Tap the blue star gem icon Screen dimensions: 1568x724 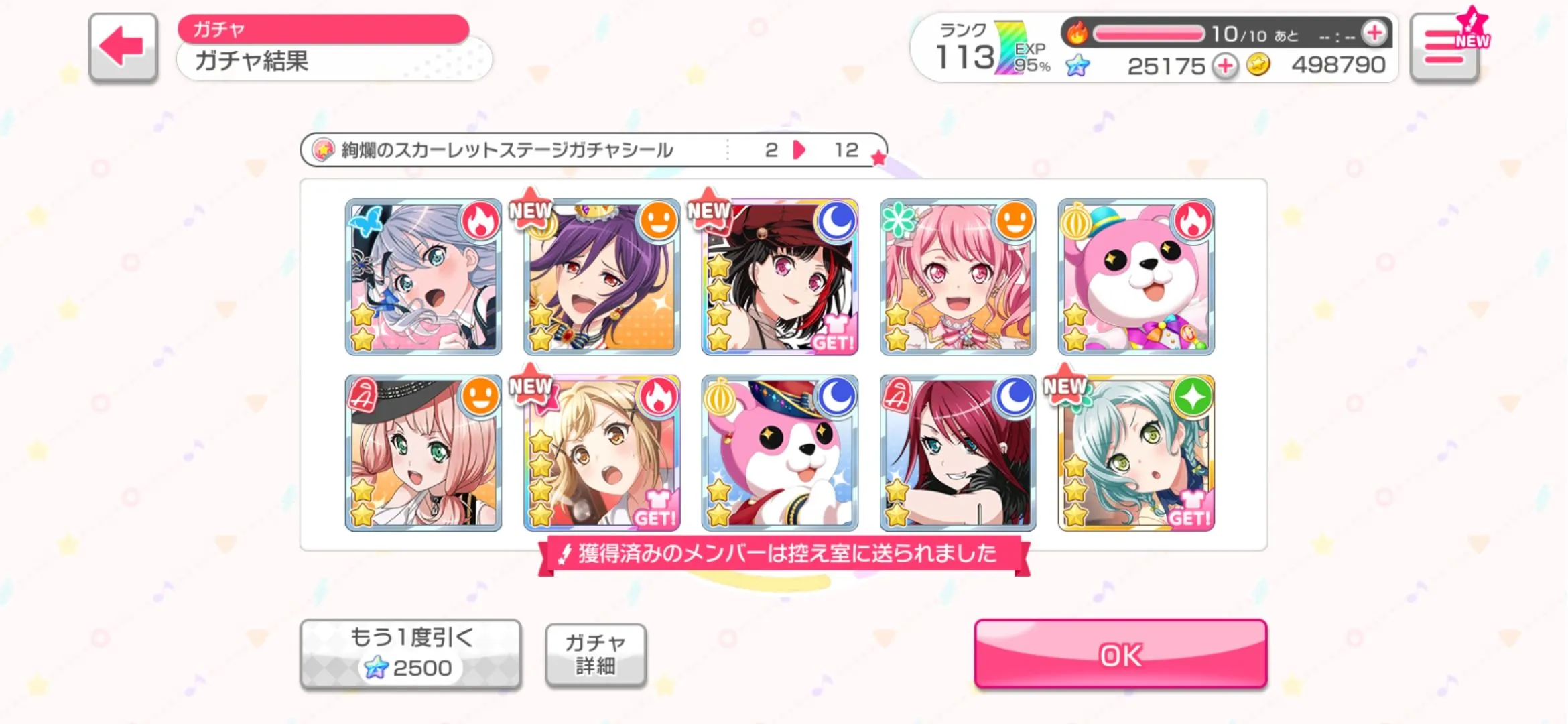tap(1077, 66)
